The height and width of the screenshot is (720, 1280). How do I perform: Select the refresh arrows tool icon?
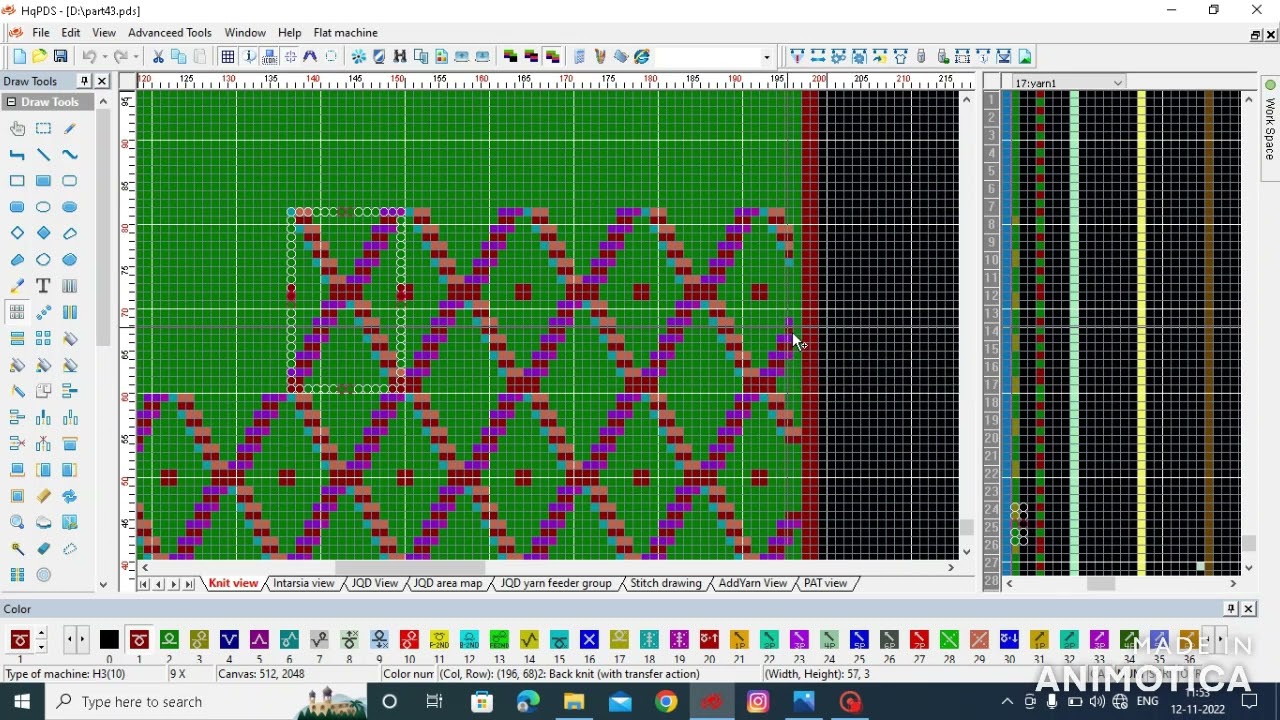pos(69,496)
